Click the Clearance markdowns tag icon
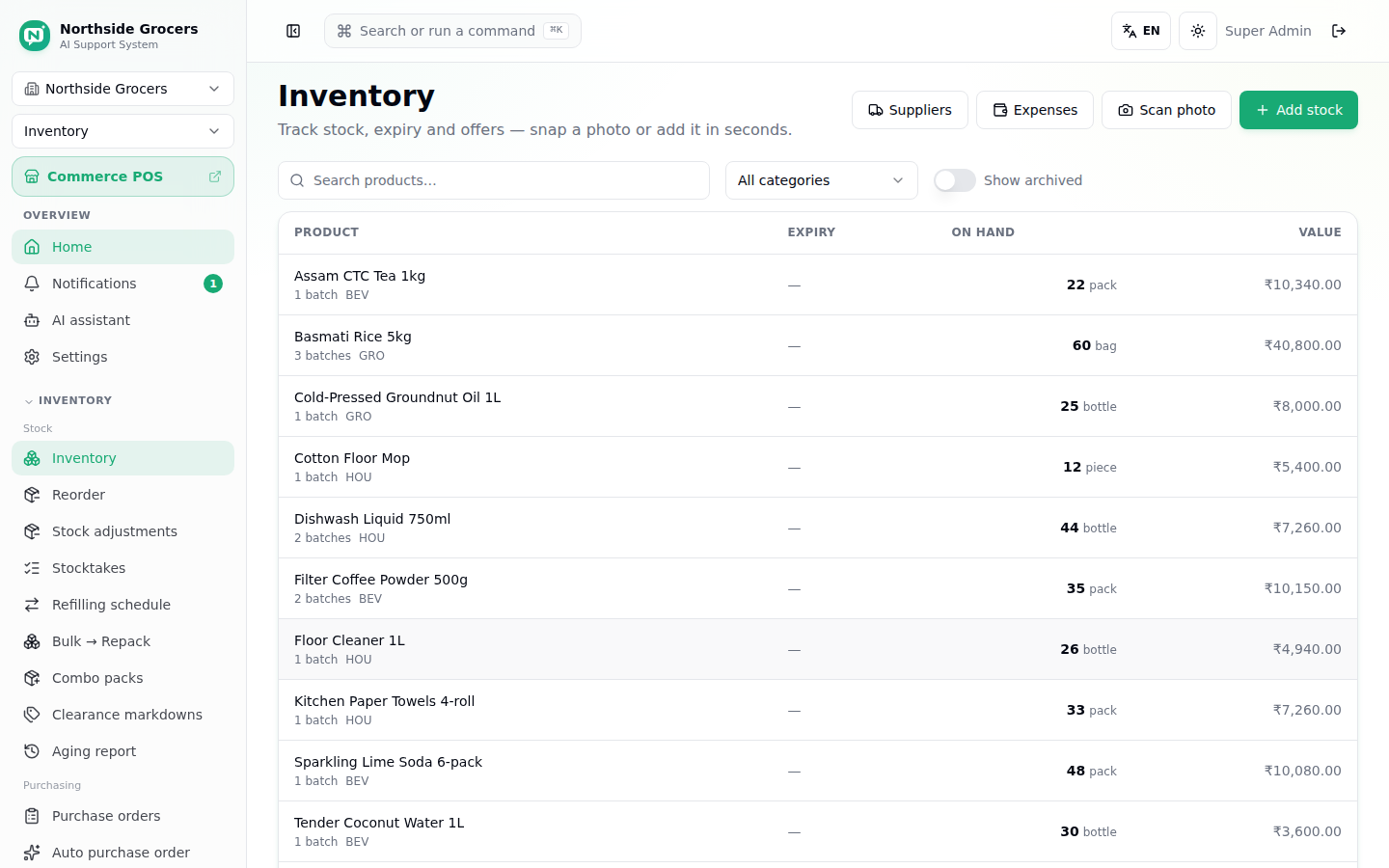 [x=32, y=715]
